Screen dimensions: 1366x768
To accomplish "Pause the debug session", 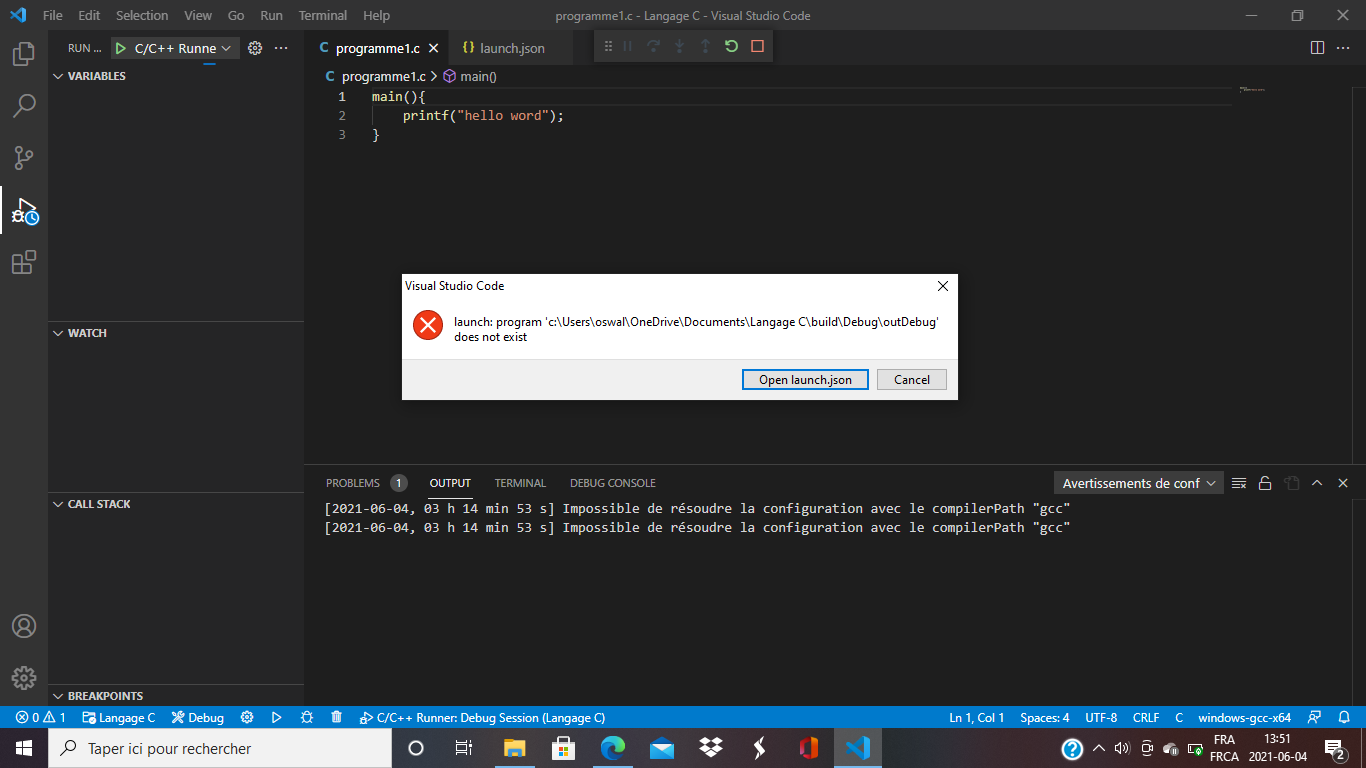I will [628, 46].
